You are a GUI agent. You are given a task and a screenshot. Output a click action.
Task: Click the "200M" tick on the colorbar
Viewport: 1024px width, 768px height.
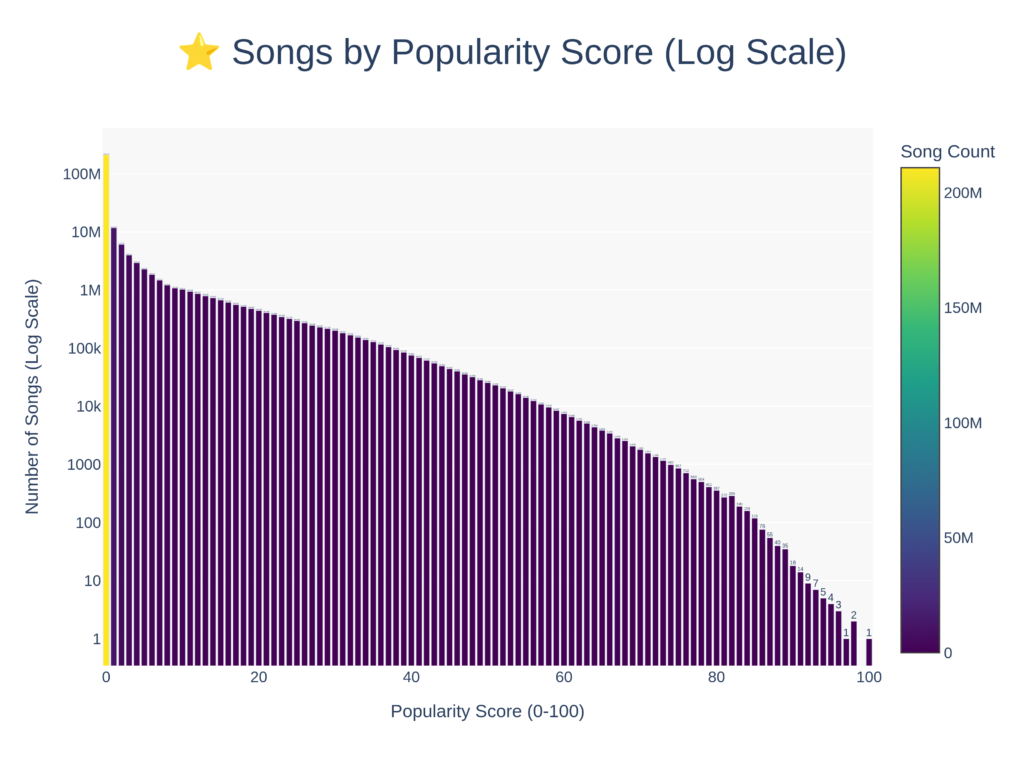click(963, 192)
